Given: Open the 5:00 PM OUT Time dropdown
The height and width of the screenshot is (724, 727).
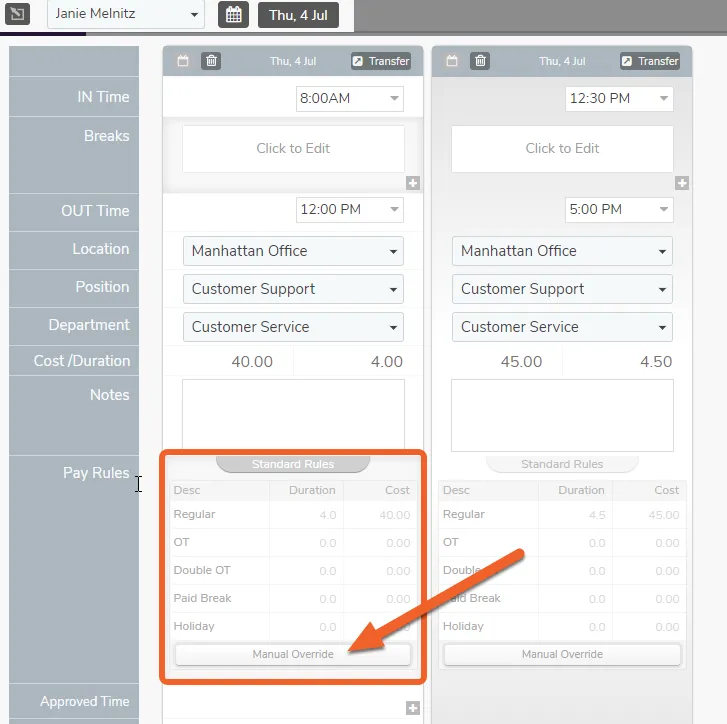Looking at the screenshot, I should 619,210.
